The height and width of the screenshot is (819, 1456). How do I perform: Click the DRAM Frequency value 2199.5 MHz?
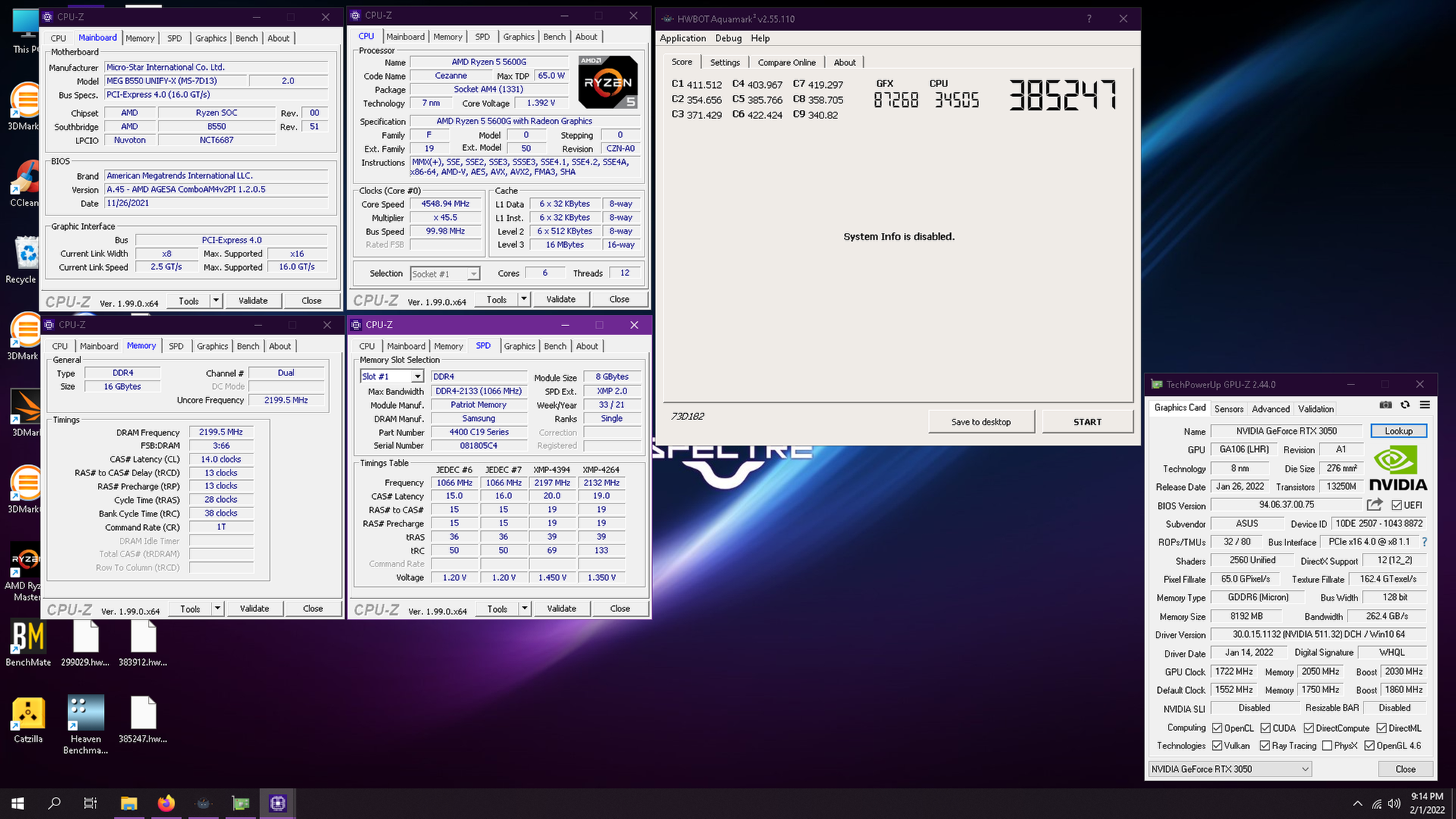click(221, 432)
